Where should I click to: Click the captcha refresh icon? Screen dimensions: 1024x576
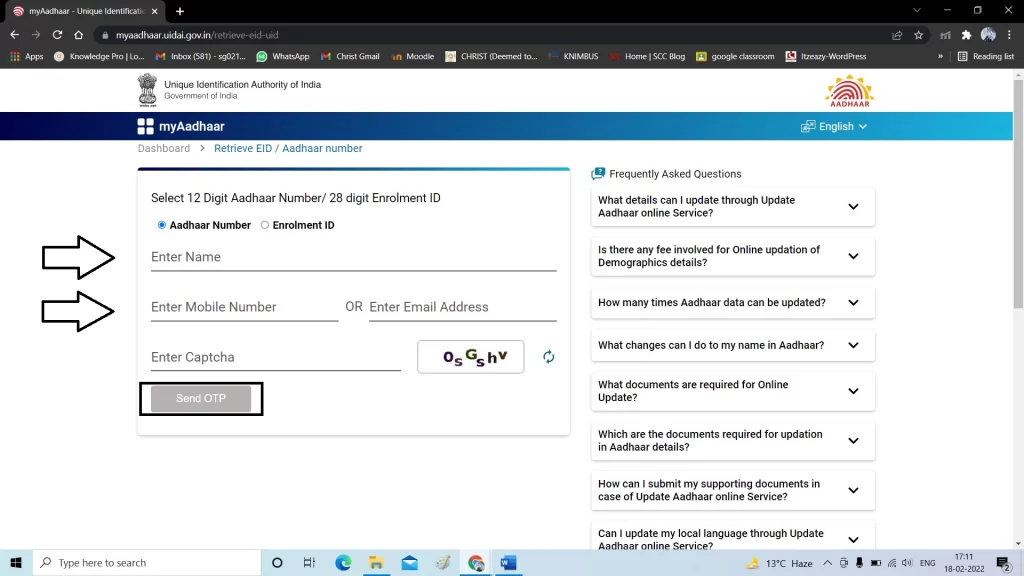(x=548, y=357)
